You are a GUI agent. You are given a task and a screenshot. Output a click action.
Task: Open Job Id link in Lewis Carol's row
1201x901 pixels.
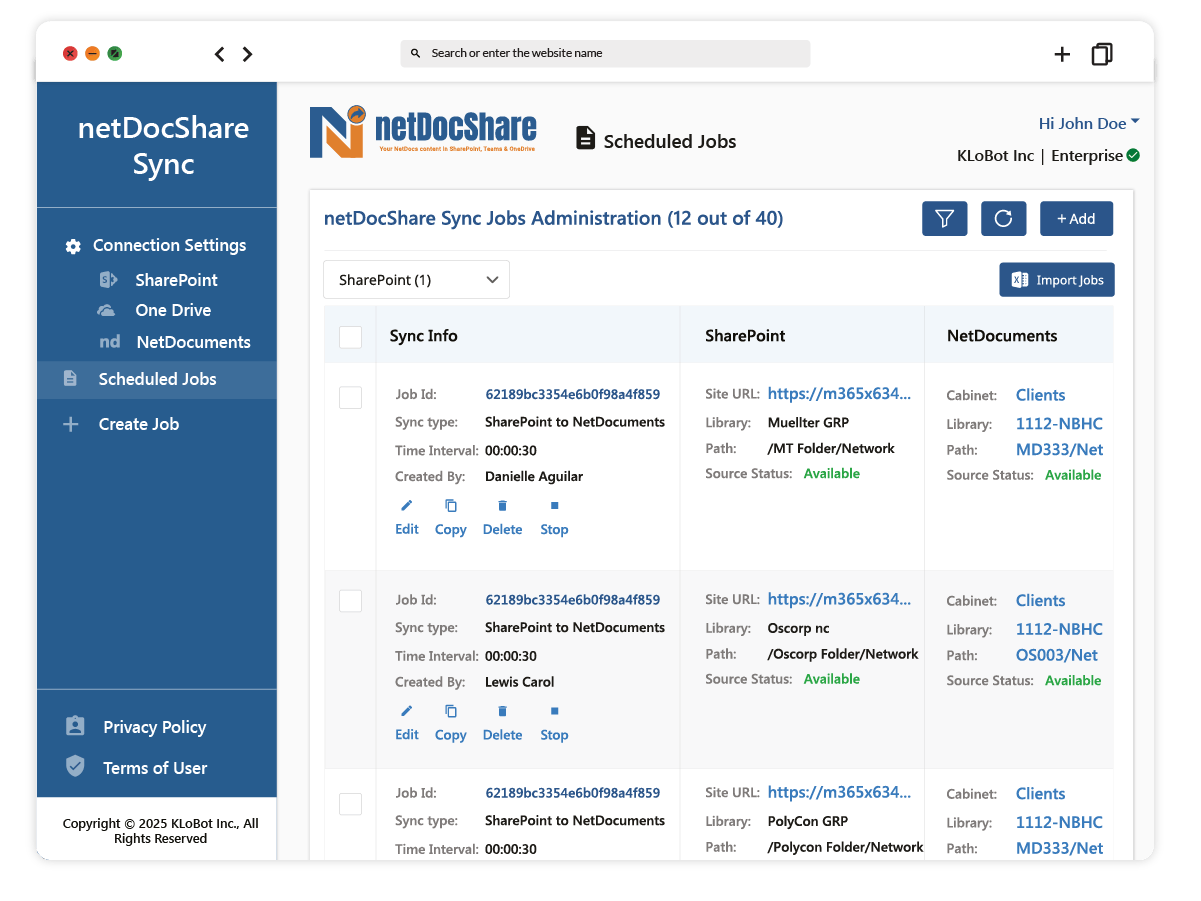click(572, 601)
